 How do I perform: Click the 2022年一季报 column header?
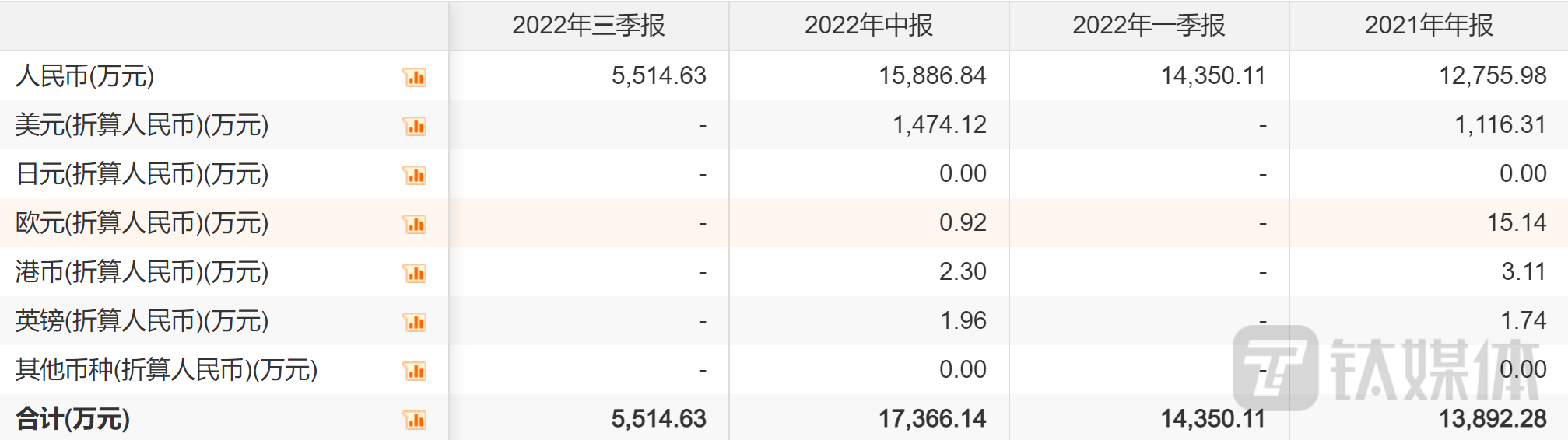coord(1149,26)
